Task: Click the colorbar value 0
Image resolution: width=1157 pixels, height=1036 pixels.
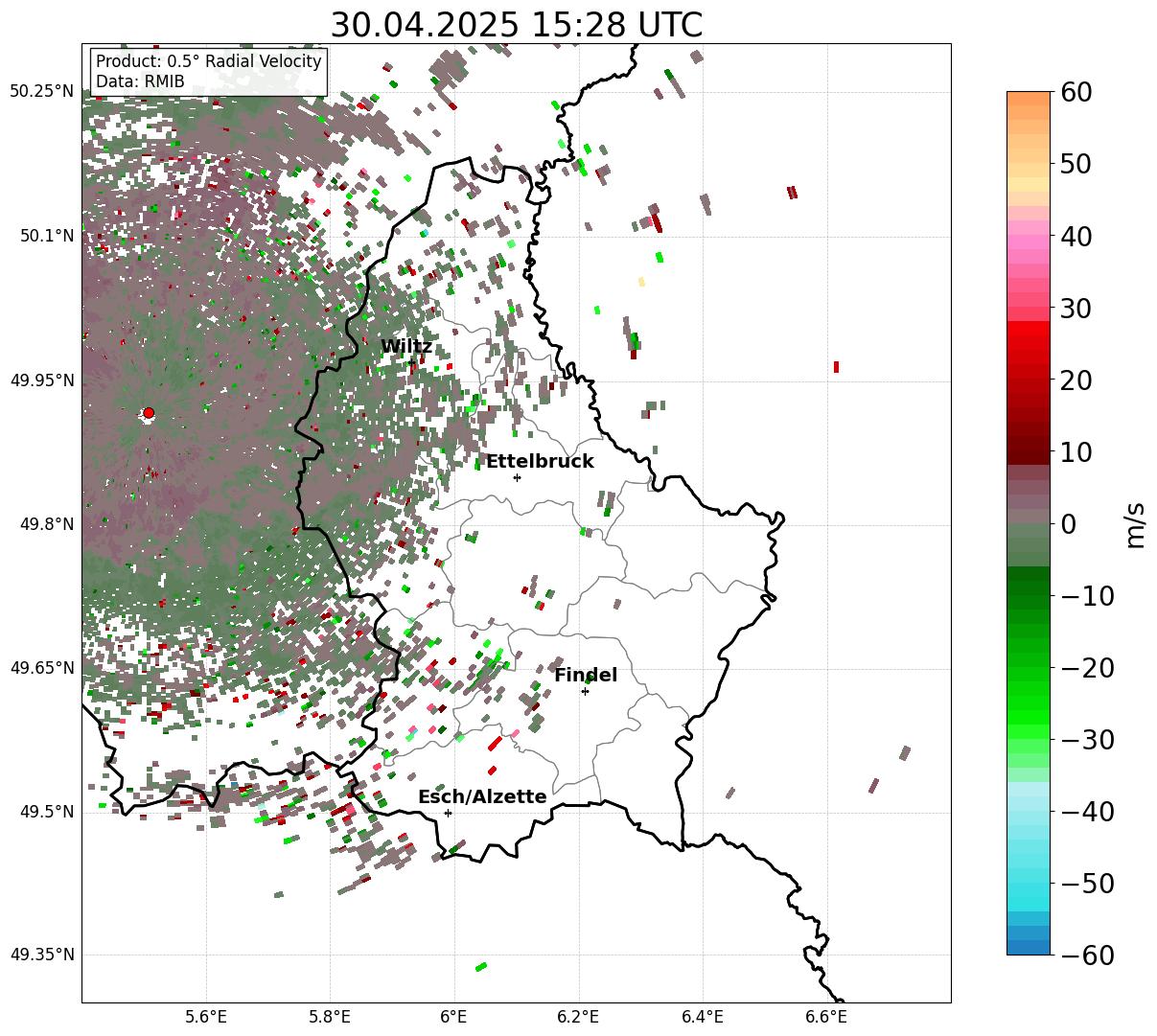Action: [1069, 523]
